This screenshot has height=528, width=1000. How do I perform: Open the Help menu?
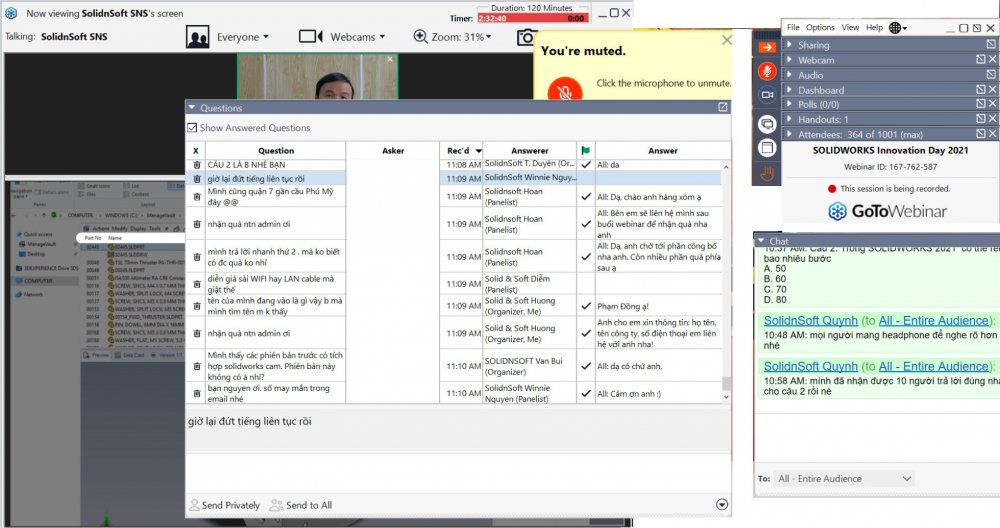pyautogui.click(x=874, y=27)
